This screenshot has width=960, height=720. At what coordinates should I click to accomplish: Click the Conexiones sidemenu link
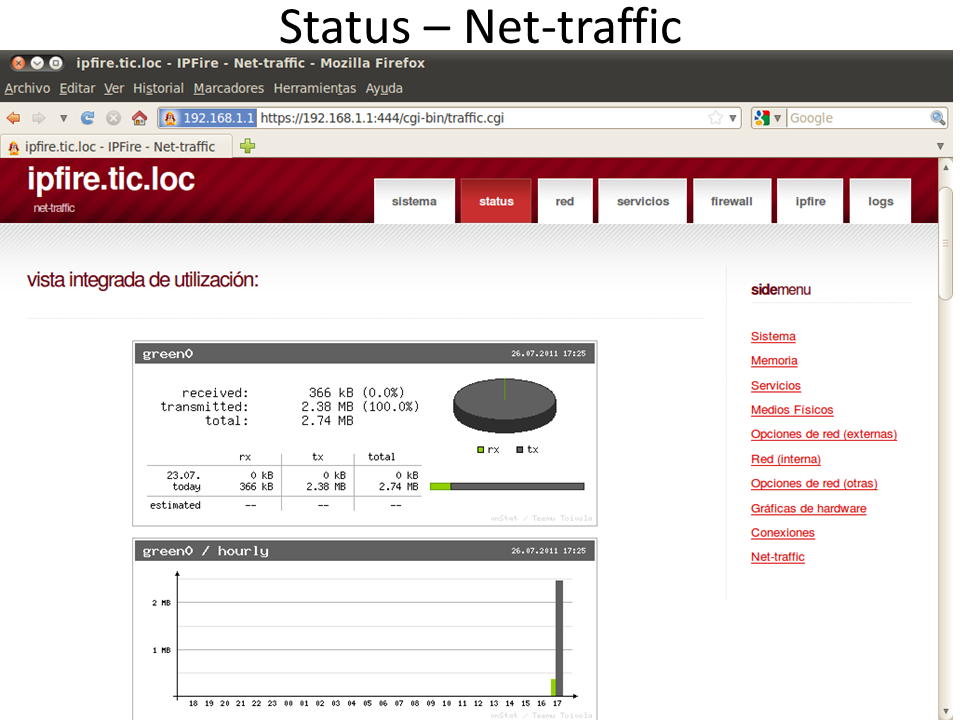[x=782, y=533]
